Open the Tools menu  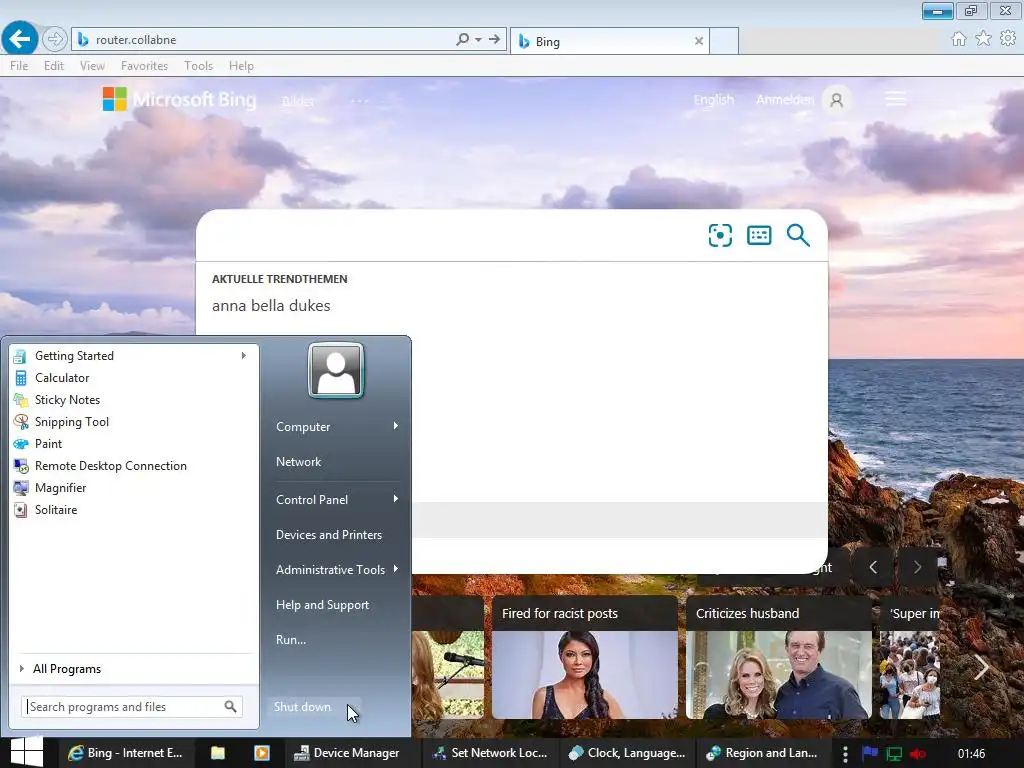tap(199, 65)
